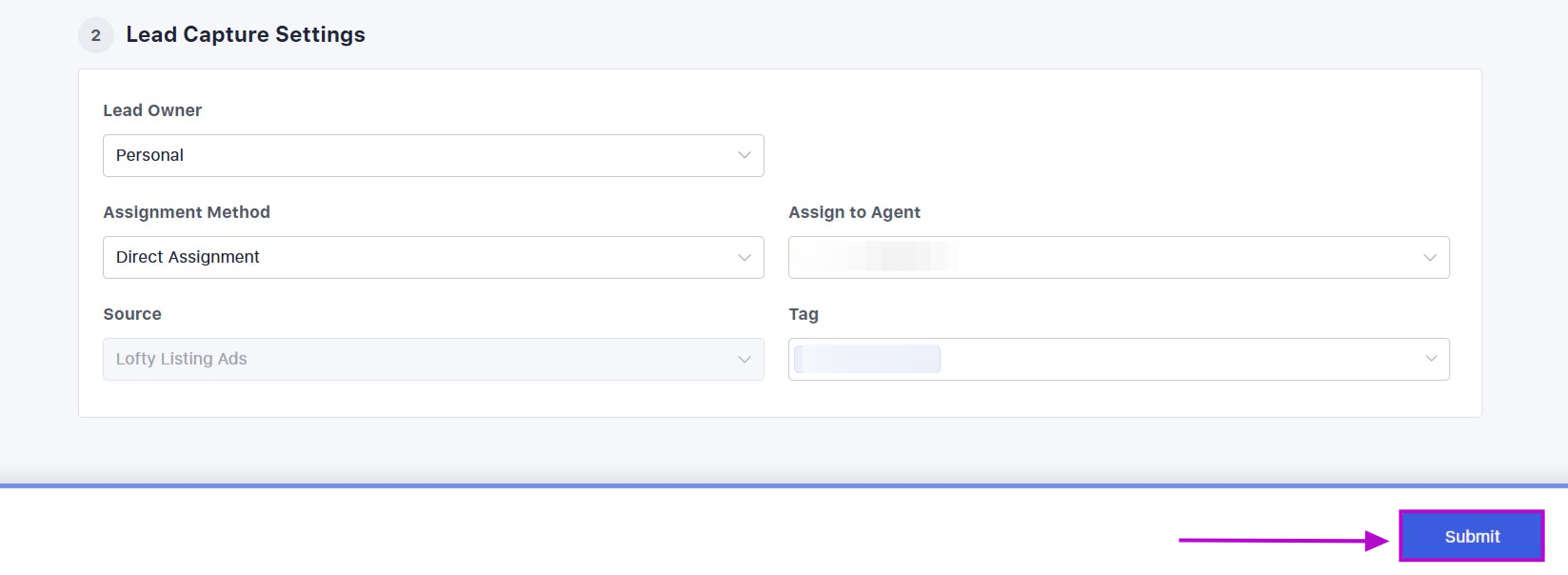Click the "Direct Assignment" value text
The image size is (1568, 575).
pyautogui.click(x=188, y=257)
